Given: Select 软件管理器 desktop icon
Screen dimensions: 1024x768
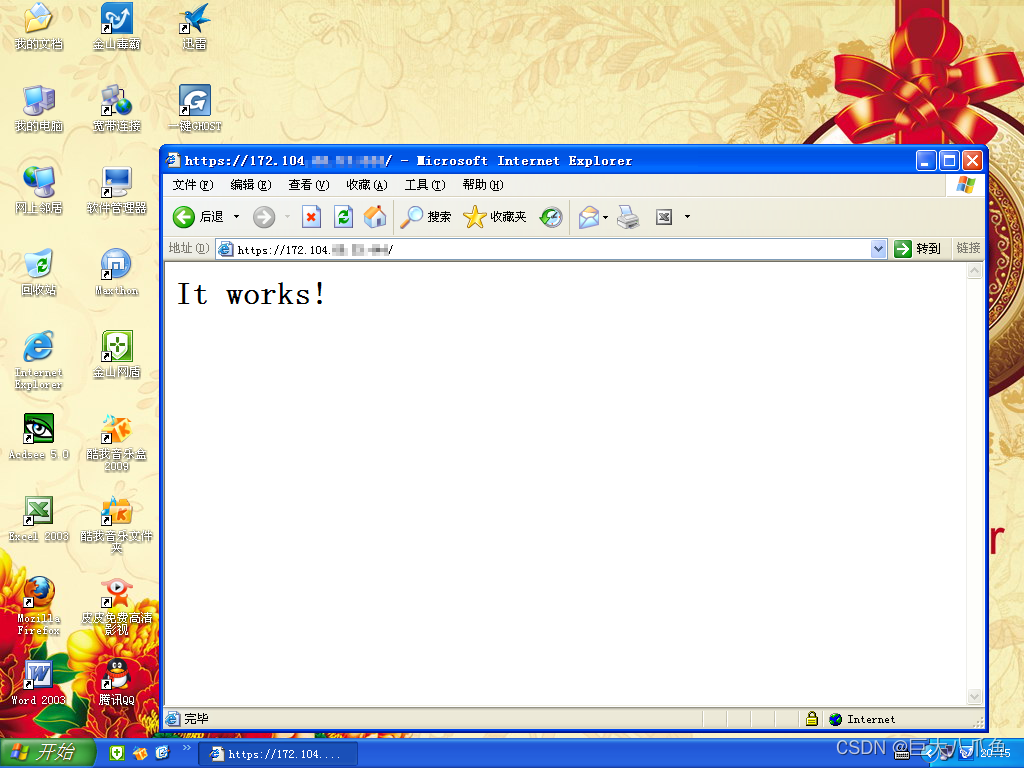Looking at the screenshot, I should (117, 191).
